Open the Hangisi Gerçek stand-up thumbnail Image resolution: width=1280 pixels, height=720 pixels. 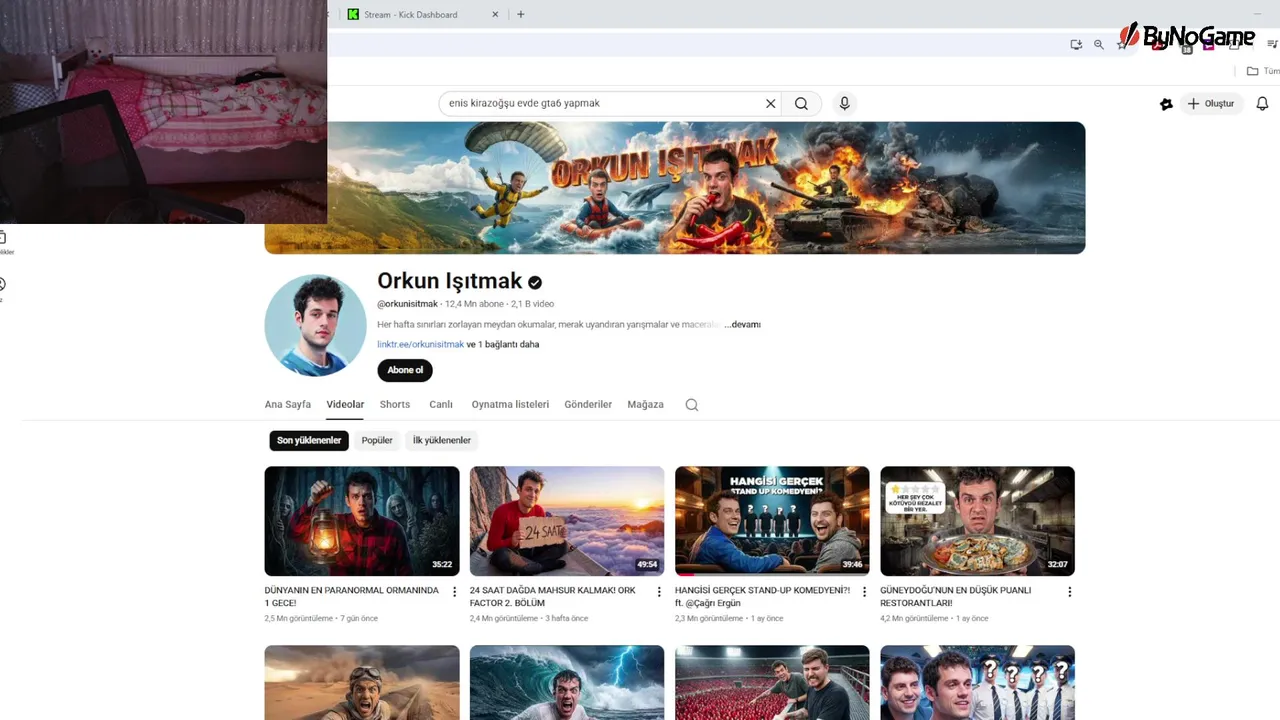pos(772,521)
